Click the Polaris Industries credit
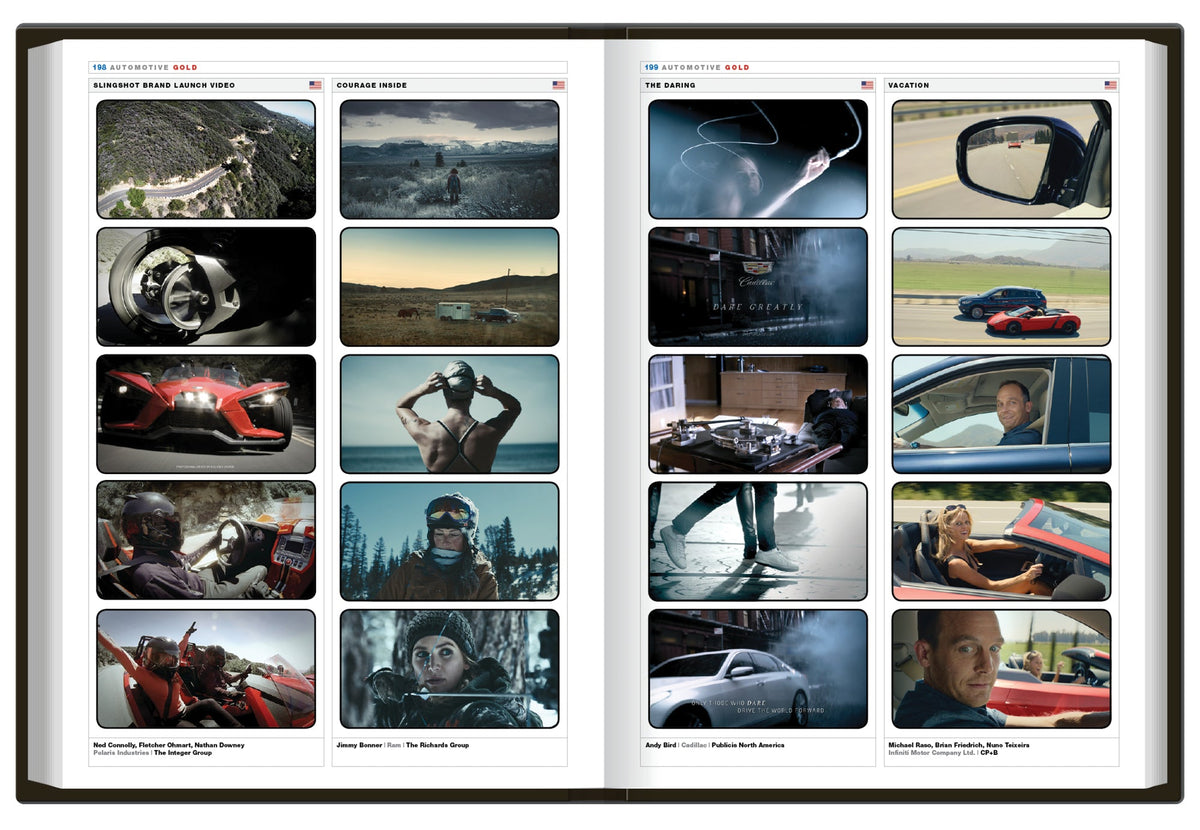The height and width of the screenshot is (830, 1200). (x=121, y=753)
